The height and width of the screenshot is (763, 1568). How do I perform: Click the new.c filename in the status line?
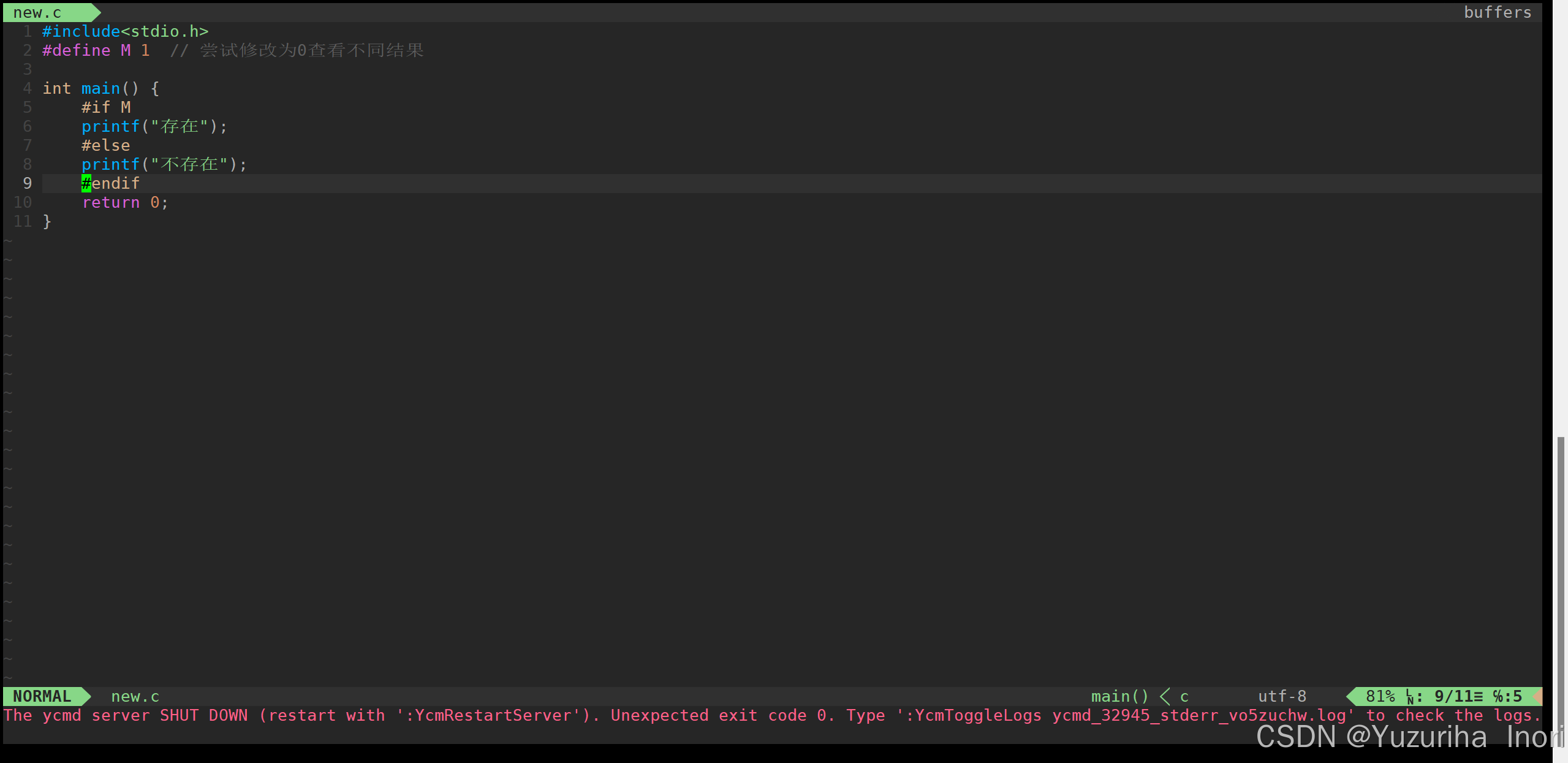135,696
